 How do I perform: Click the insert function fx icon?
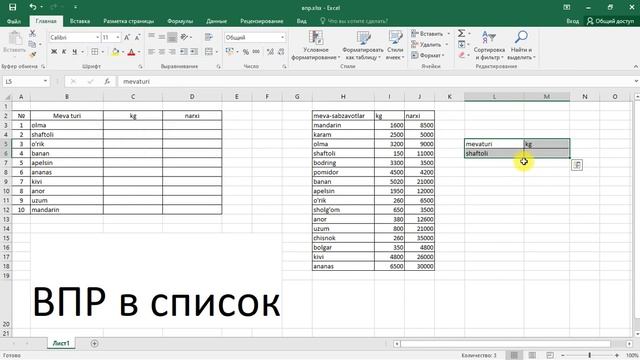(x=107, y=82)
